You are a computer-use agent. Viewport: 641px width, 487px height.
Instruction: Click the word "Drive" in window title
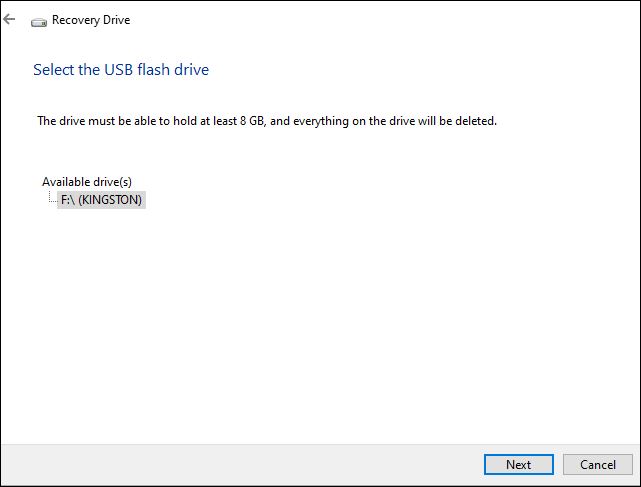pyautogui.click(x=114, y=20)
